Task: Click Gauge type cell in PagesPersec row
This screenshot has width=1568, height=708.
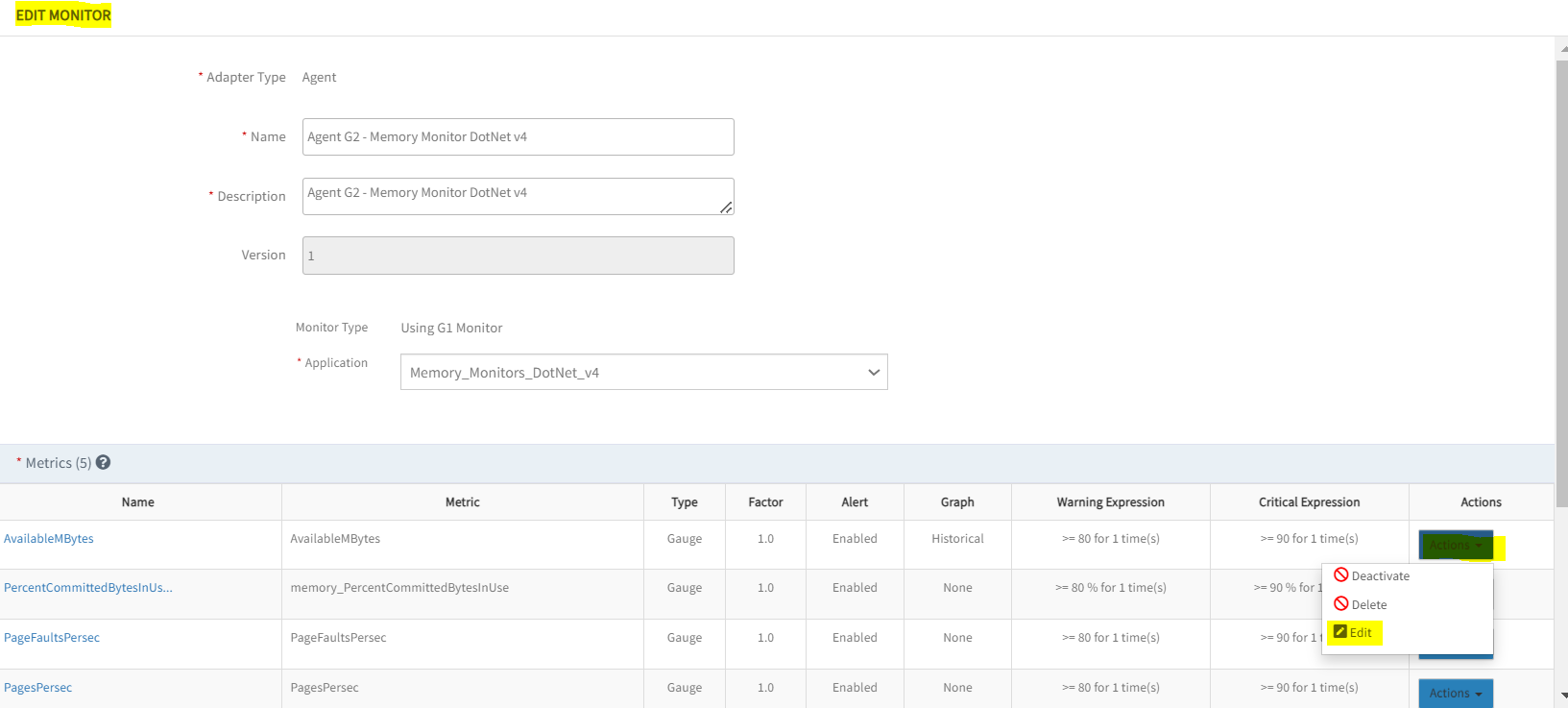Action: pos(685,688)
